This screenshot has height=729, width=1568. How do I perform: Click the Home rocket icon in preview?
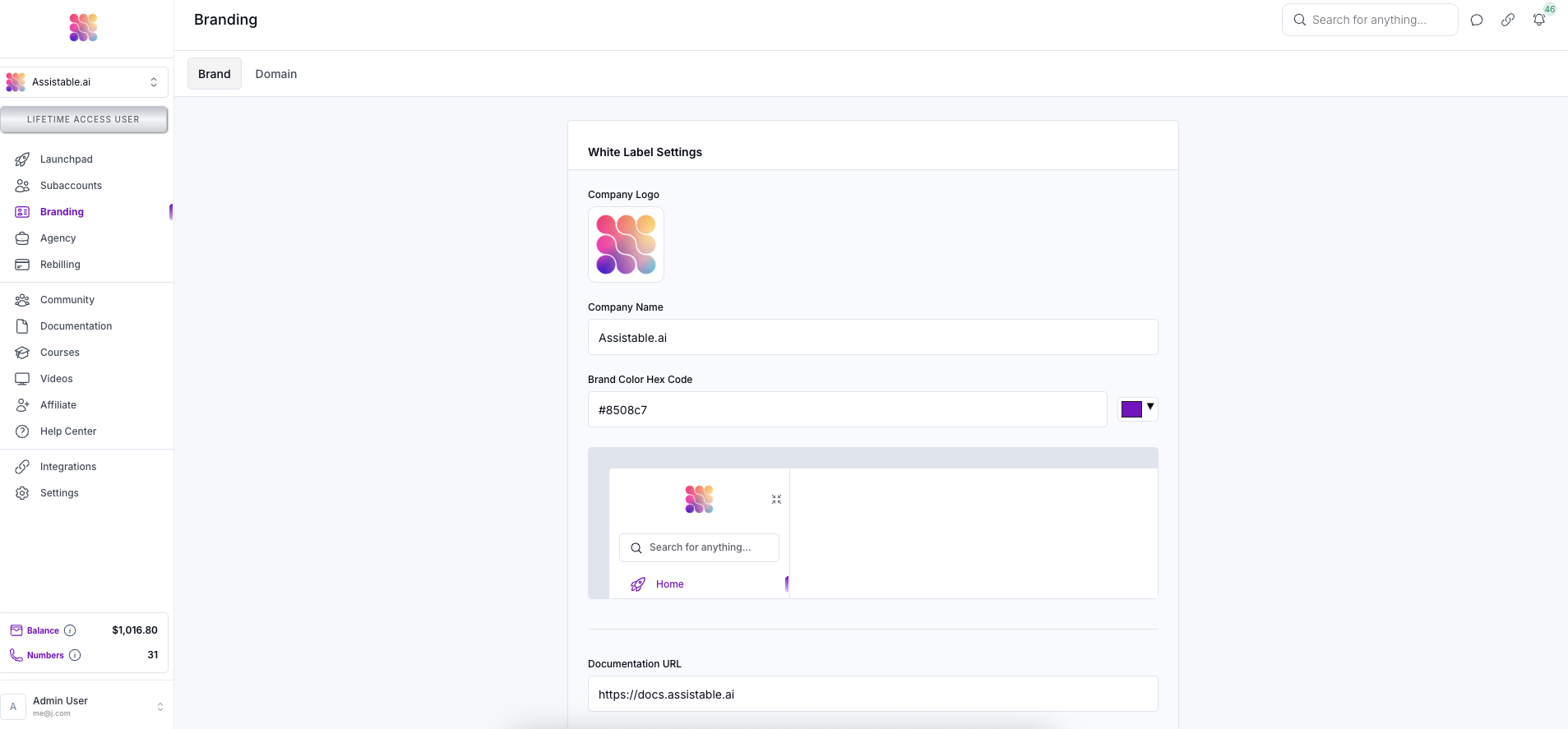click(x=638, y=584)
